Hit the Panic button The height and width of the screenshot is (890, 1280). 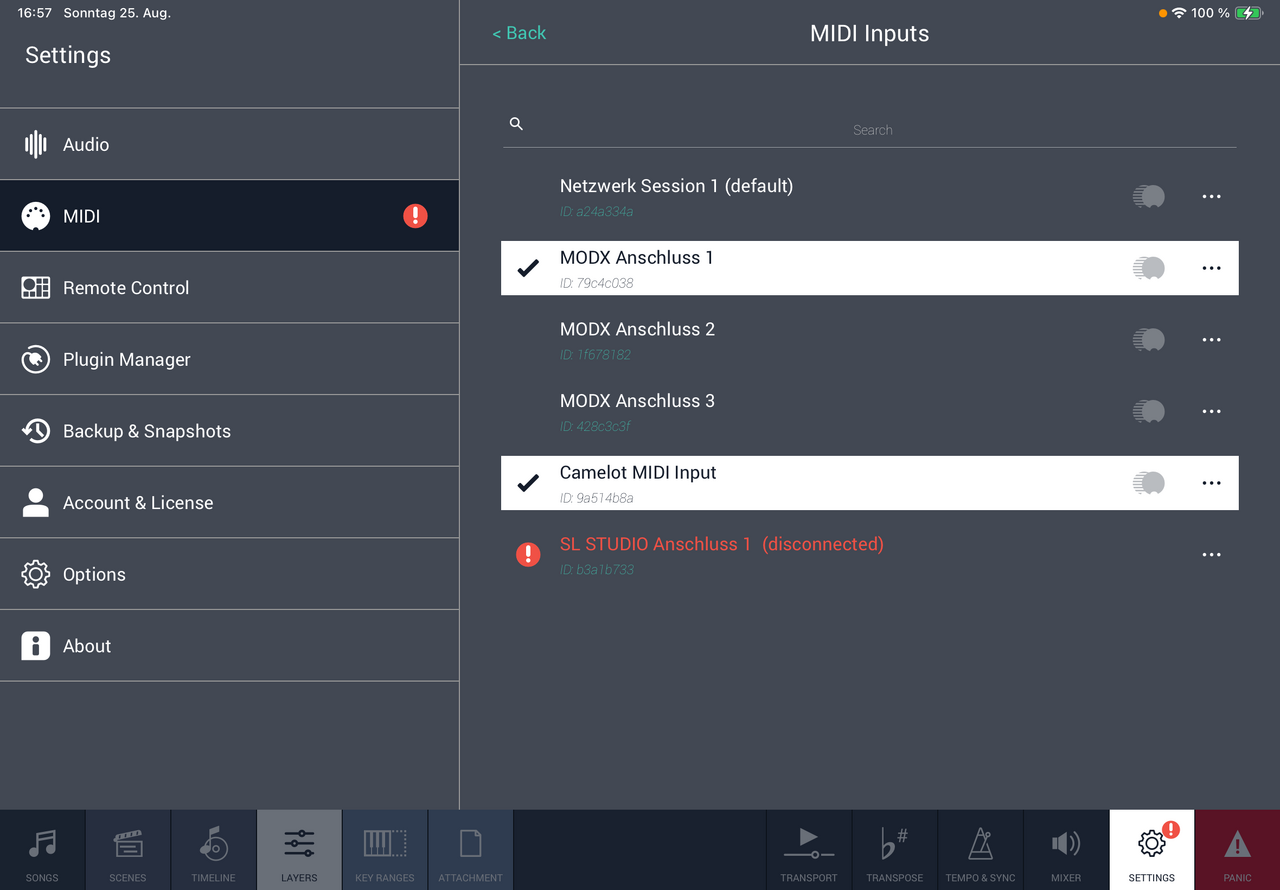[x=1237, y=850]
